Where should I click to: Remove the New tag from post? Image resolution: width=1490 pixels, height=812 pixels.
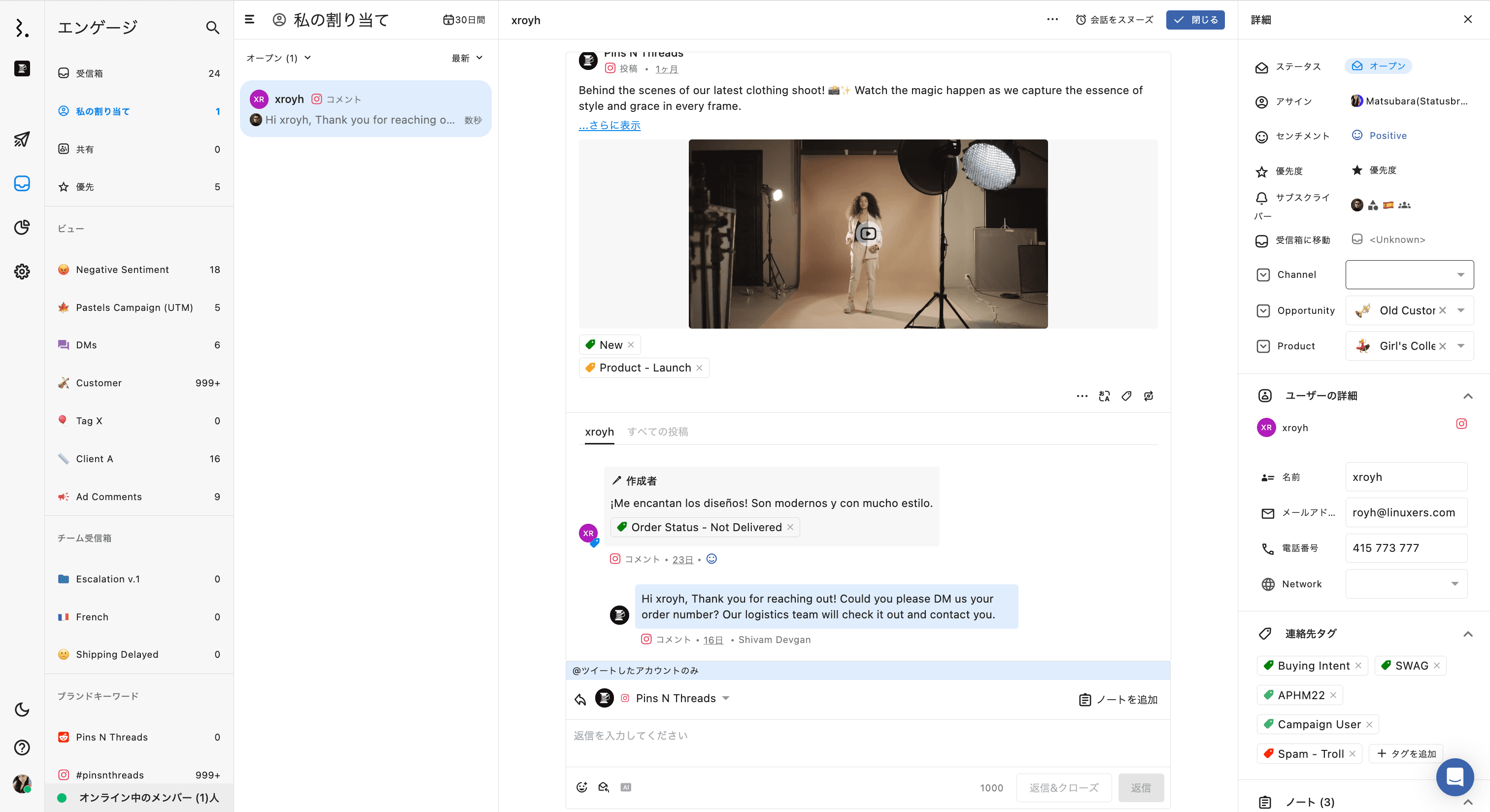[631, 345]
